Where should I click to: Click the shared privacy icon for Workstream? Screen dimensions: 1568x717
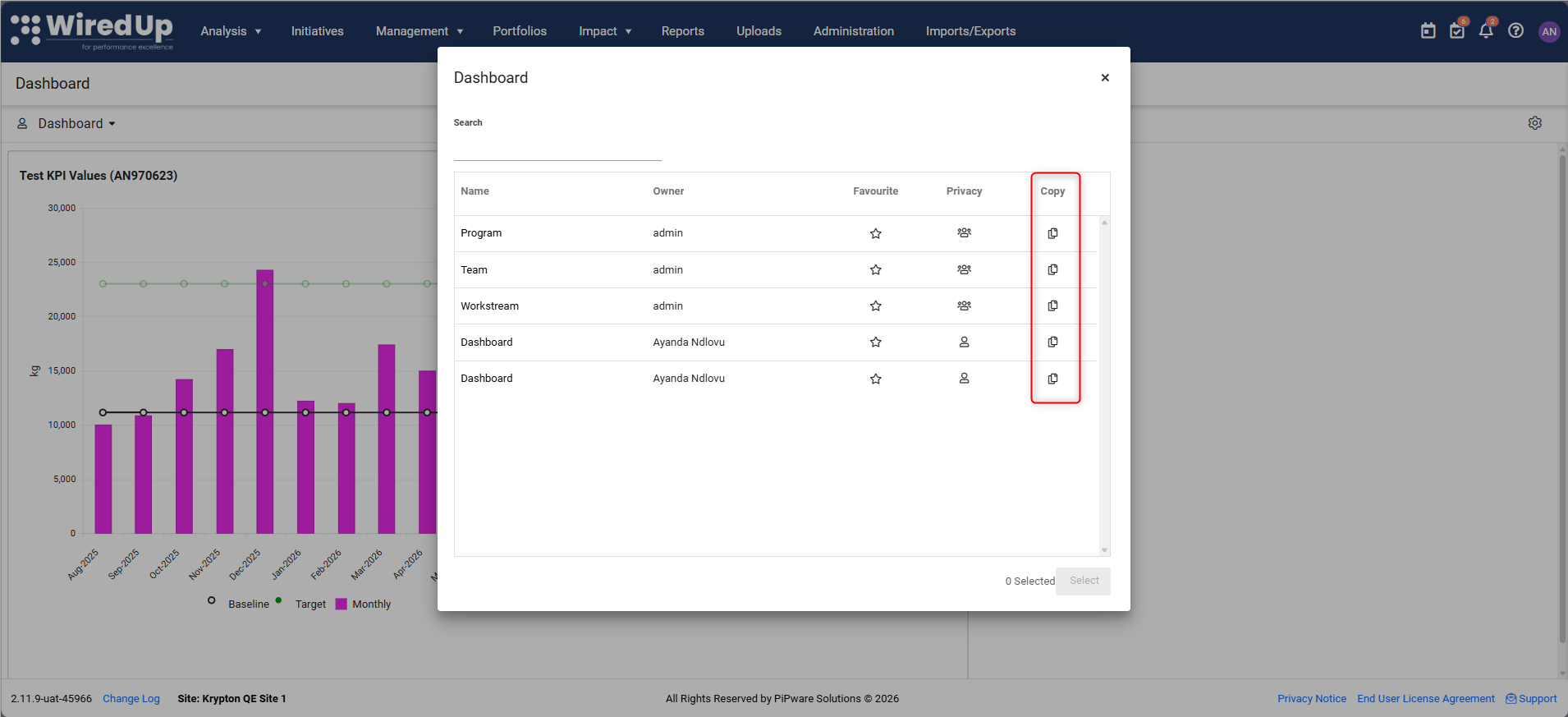point(964,306)
